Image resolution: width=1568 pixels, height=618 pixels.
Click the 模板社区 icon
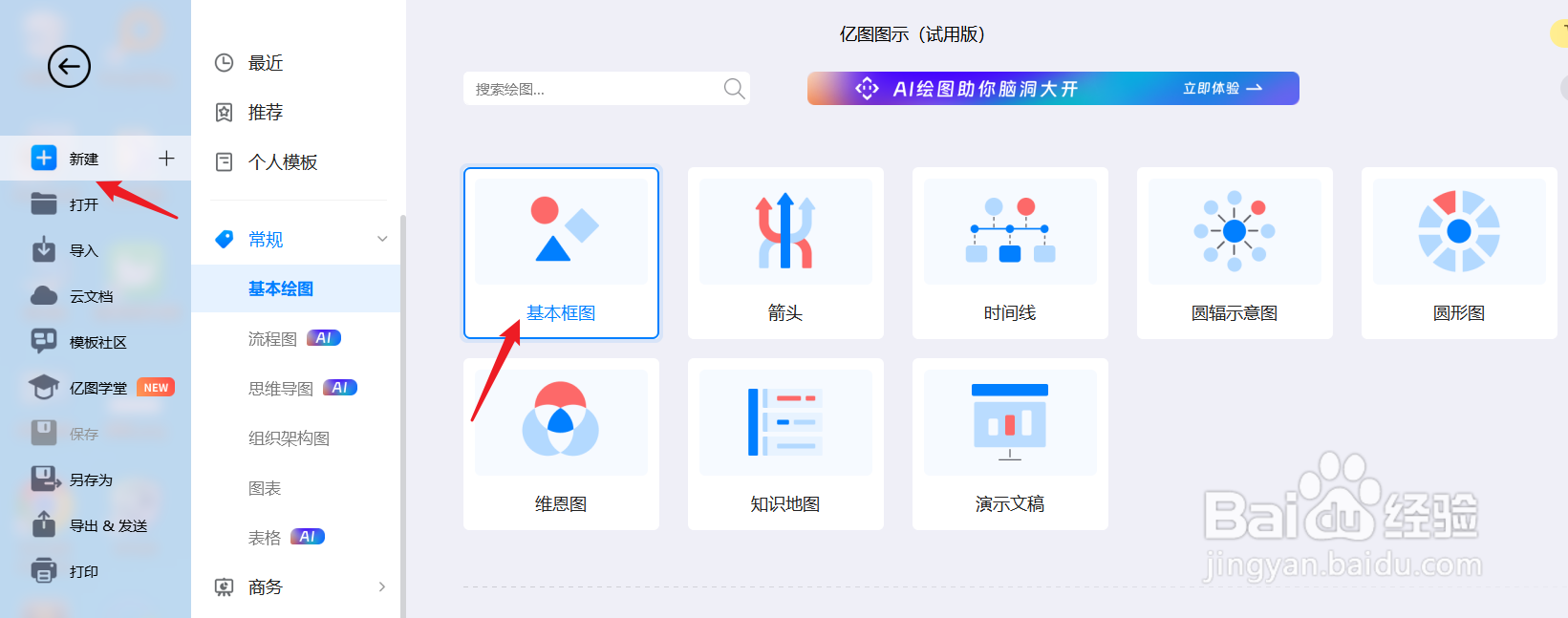pyautogui.click(x=44, y=341)
